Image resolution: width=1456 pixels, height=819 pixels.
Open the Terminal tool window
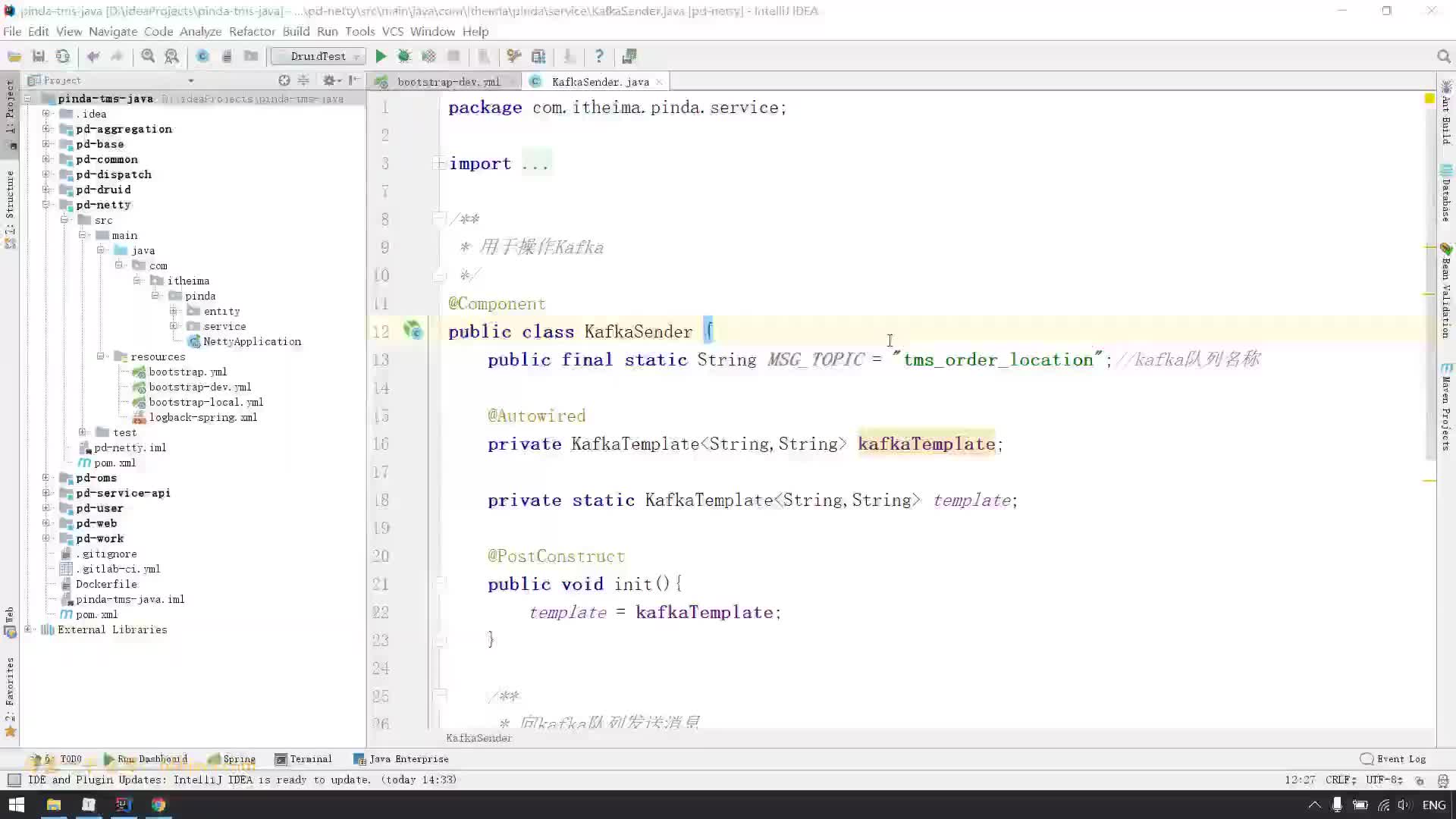click(303, 759)
